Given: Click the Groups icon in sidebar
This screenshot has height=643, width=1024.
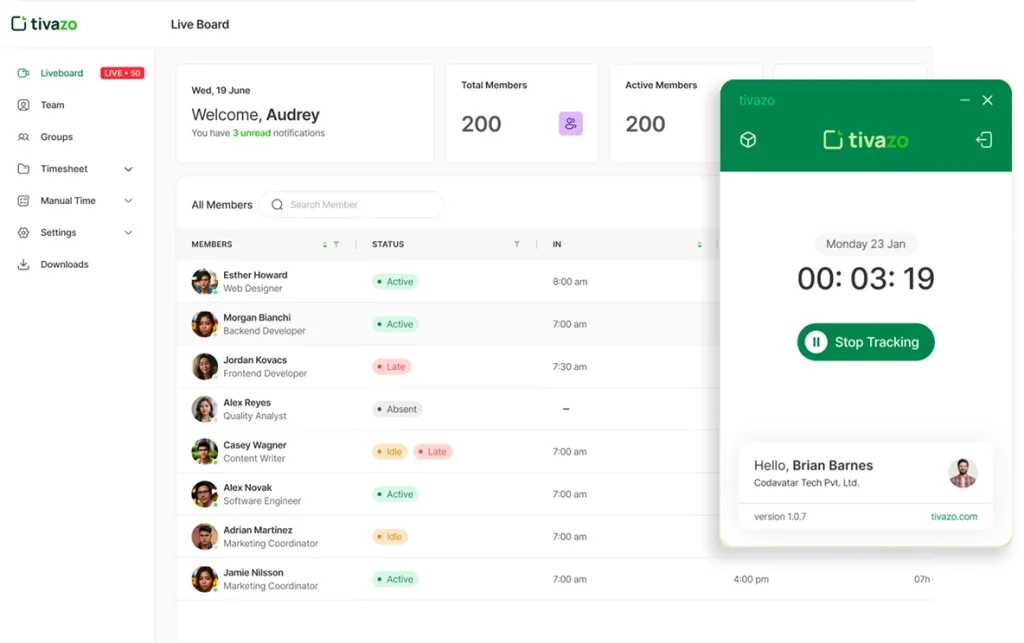Looking at the screenshot, I should point(23,137).
